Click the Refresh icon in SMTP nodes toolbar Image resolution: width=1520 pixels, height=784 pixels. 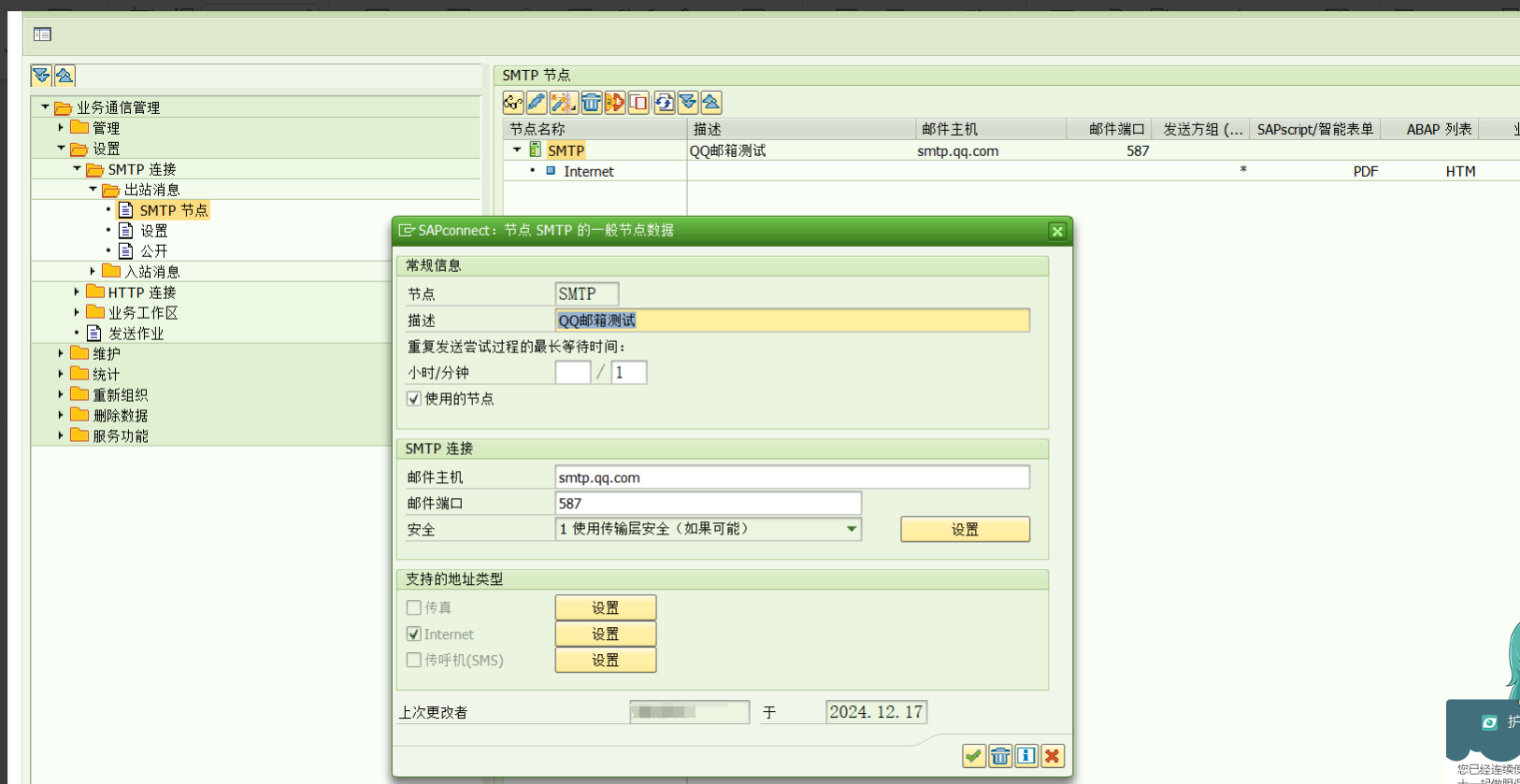coord(665,103)
